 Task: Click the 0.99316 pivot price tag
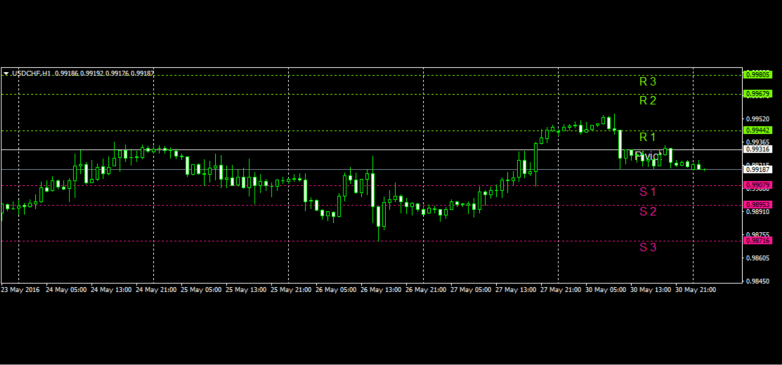tap(758, 149)
